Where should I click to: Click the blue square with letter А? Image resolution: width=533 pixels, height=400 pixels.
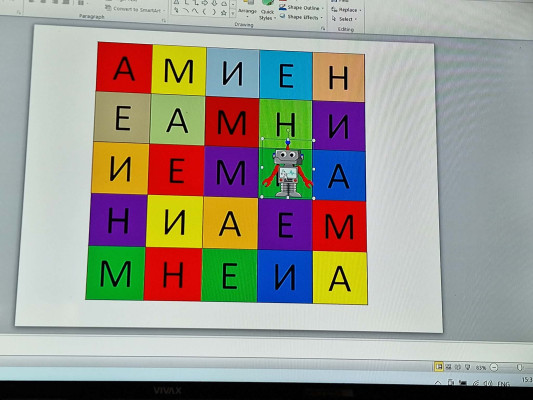pyautogui.click(x=339, y=176)
